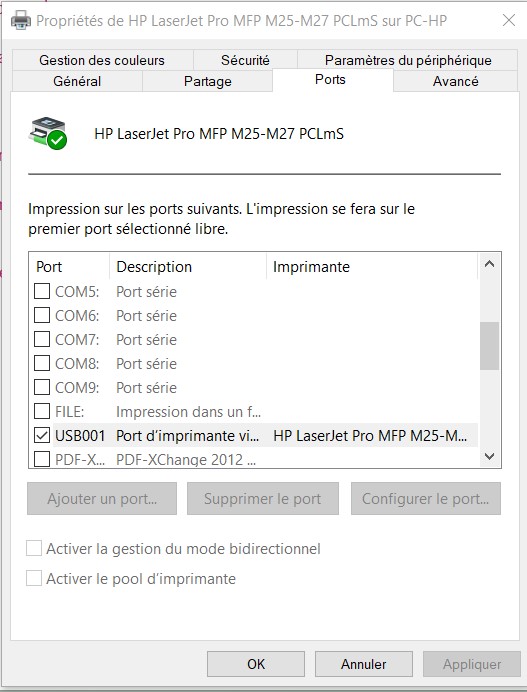Click the HP LaserJet printer icon with green checkmark

[48, 134]
